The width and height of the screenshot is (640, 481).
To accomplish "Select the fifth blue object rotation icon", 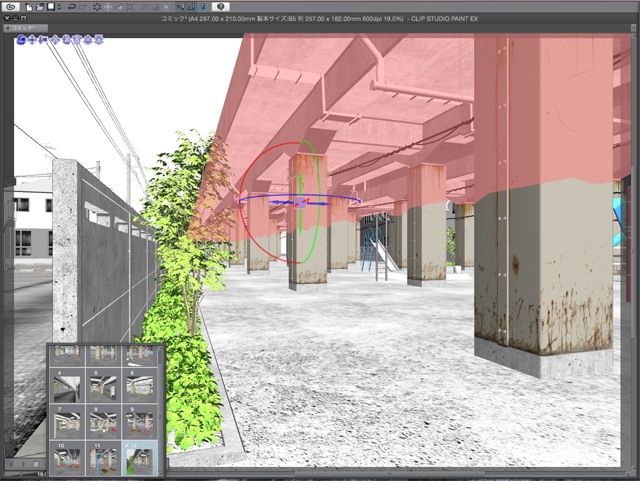I will point(66,40).
